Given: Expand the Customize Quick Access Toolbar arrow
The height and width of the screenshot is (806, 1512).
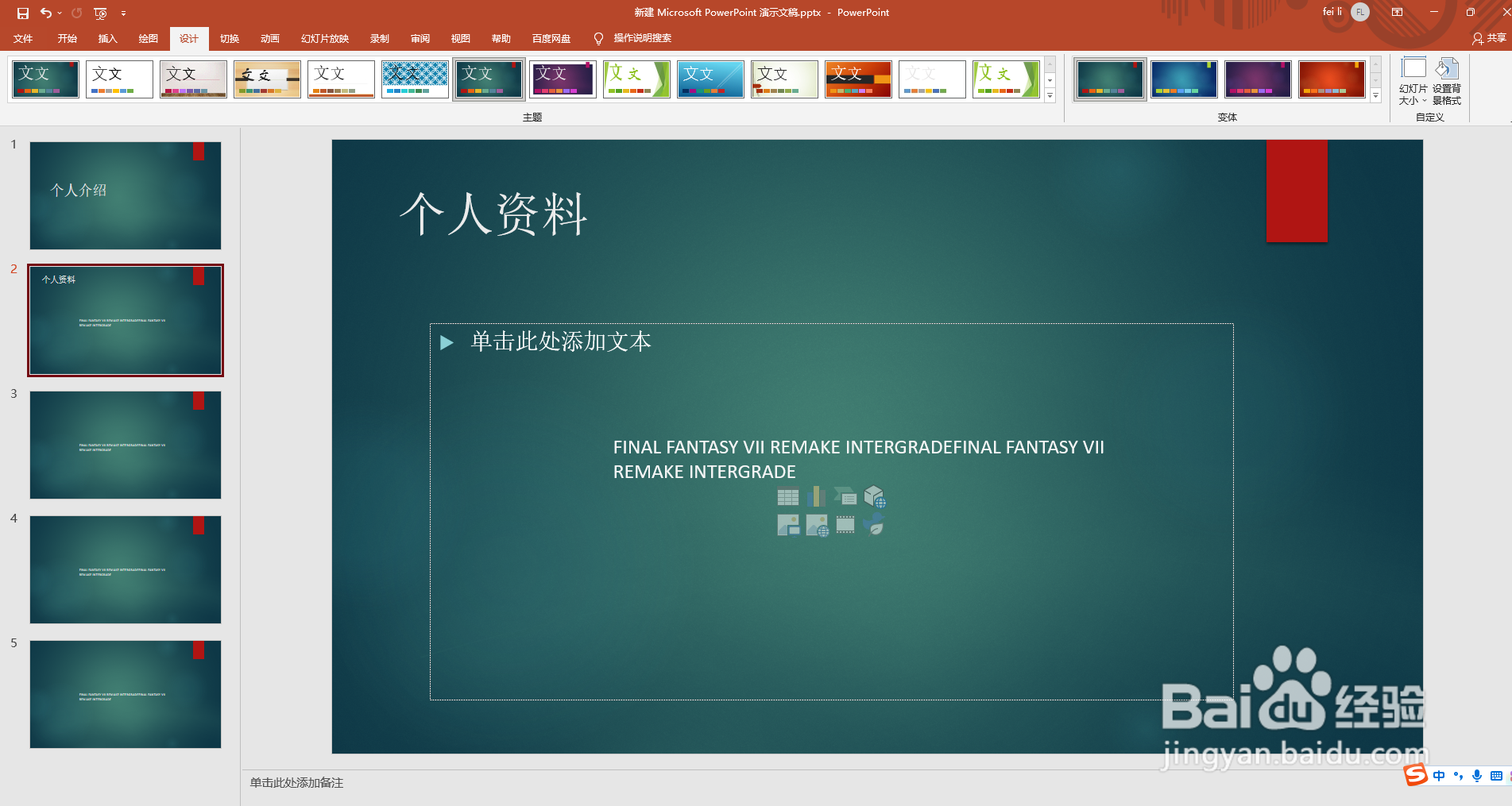Looking at the screenshot, I should click(x=123, y=13).
